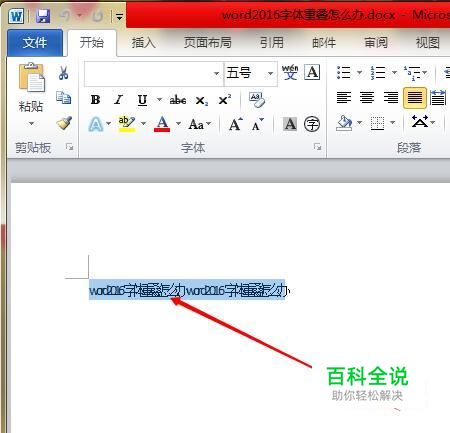Click the shading paint bucket icon
The image size is (450, 433).
pyautogui.click(x=344, y=123)
